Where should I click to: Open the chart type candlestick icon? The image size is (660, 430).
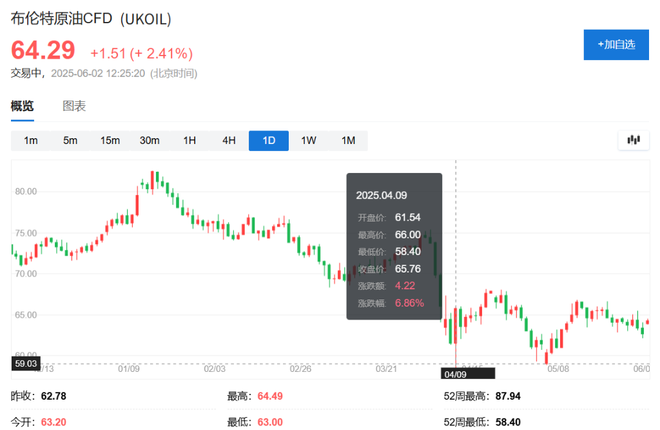[633, 140]
